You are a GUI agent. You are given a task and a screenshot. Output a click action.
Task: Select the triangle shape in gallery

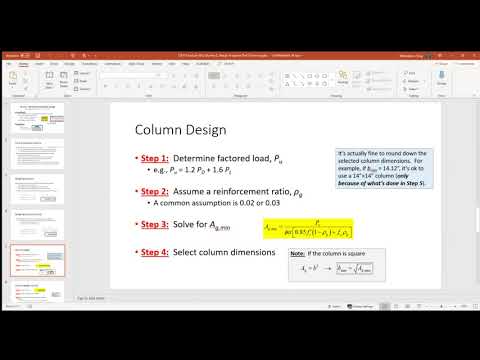(x=287, y=84)
